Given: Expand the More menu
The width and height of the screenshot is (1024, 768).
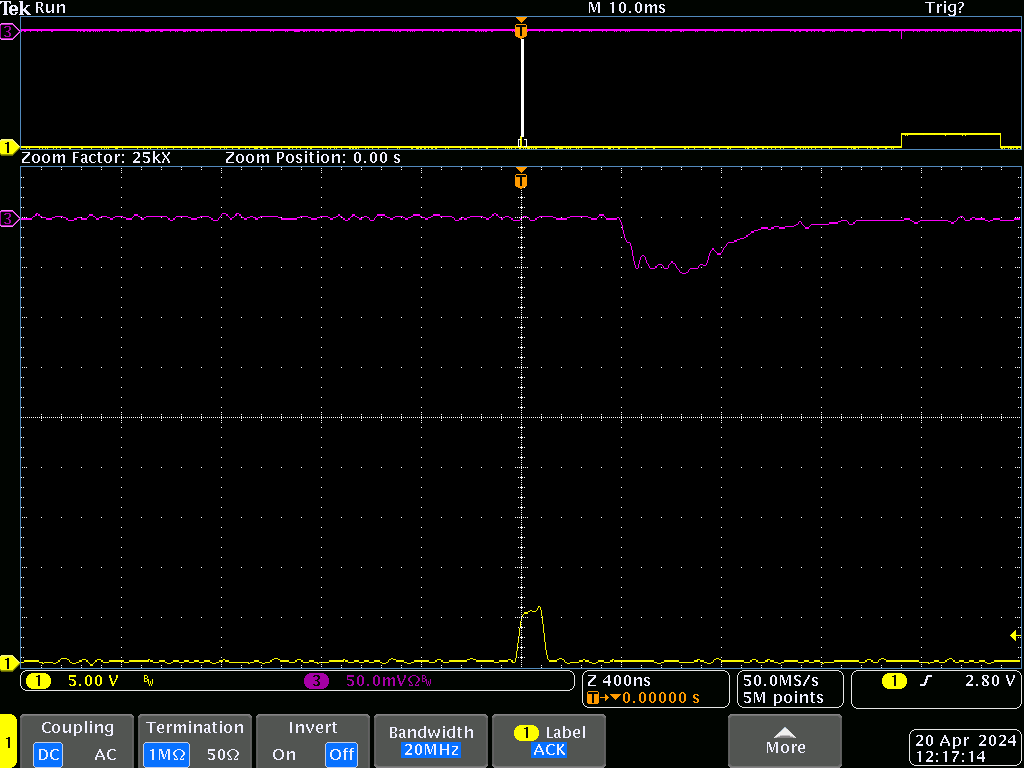Looking at the screenshot, I should [785, 741].
